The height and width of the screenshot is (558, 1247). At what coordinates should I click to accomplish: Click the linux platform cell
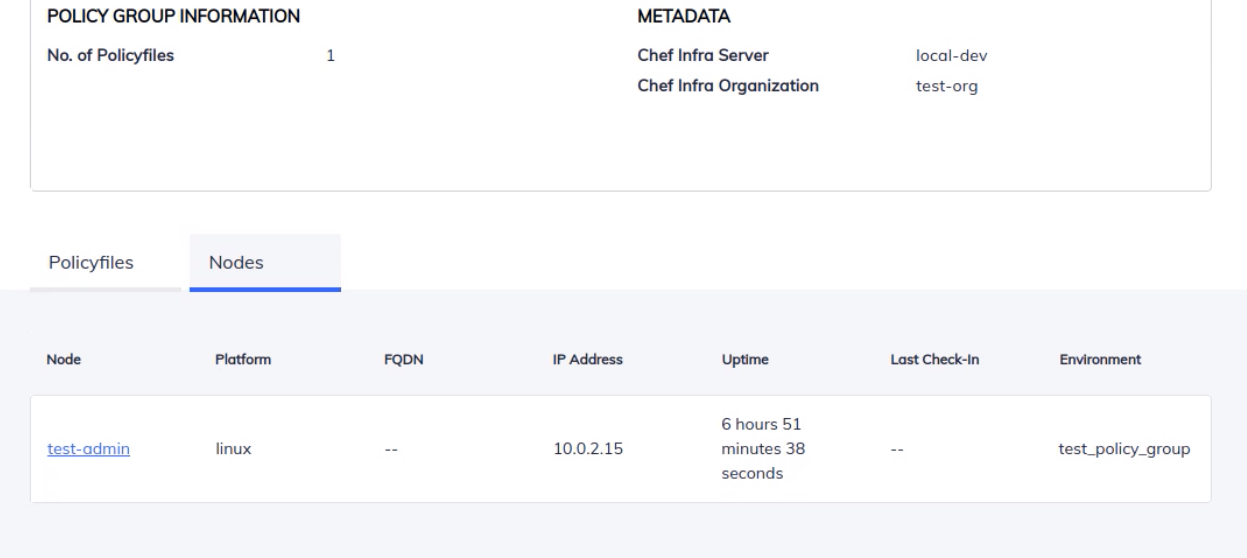[233, 449]
